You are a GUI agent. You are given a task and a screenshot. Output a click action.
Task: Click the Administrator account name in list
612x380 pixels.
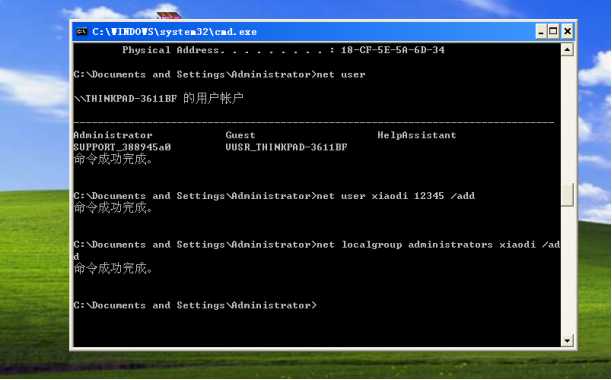(x=113, y=135)
